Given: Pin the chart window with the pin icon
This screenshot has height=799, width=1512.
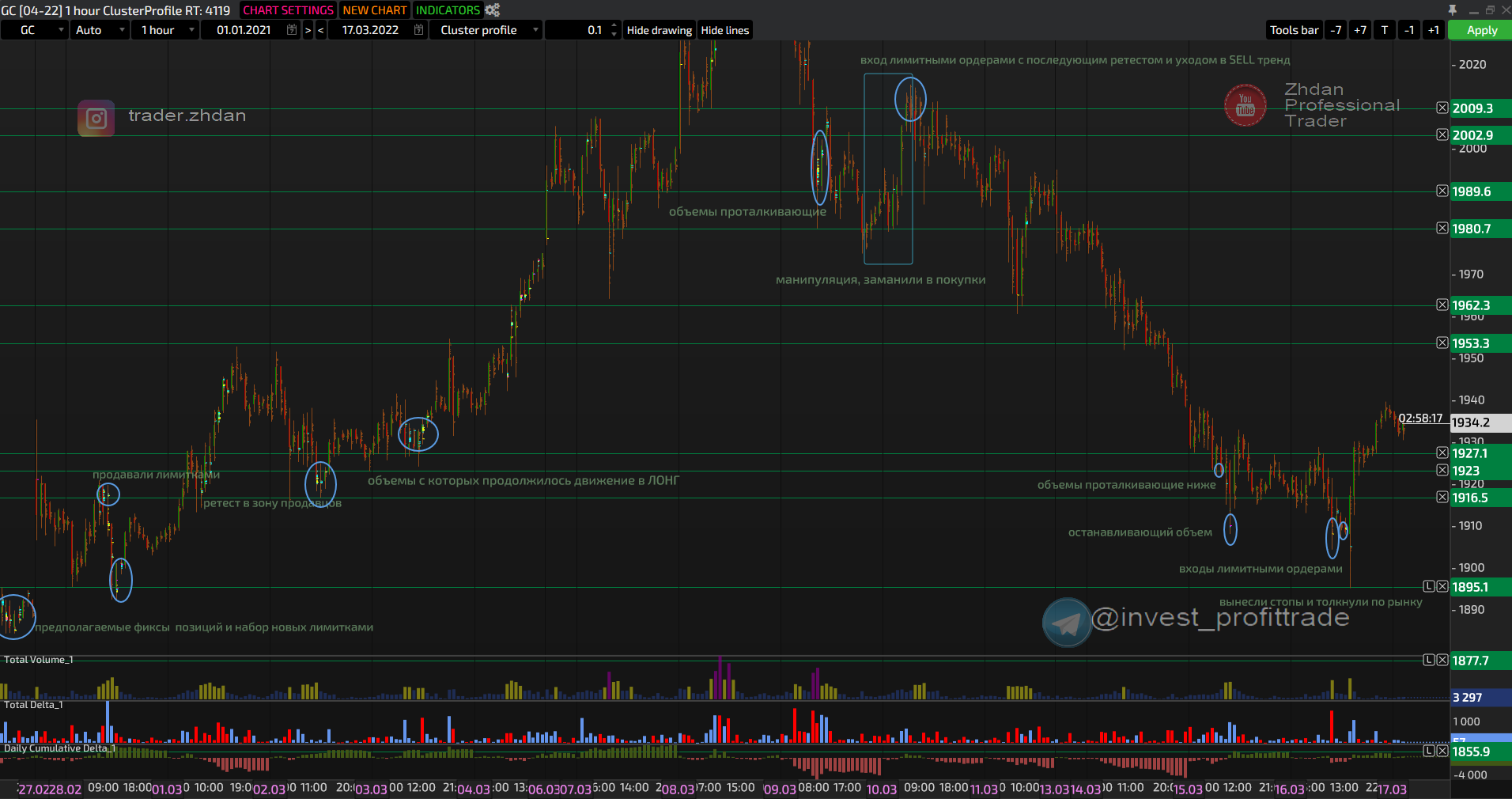Looking at the screenshot, I should 1453,9.
